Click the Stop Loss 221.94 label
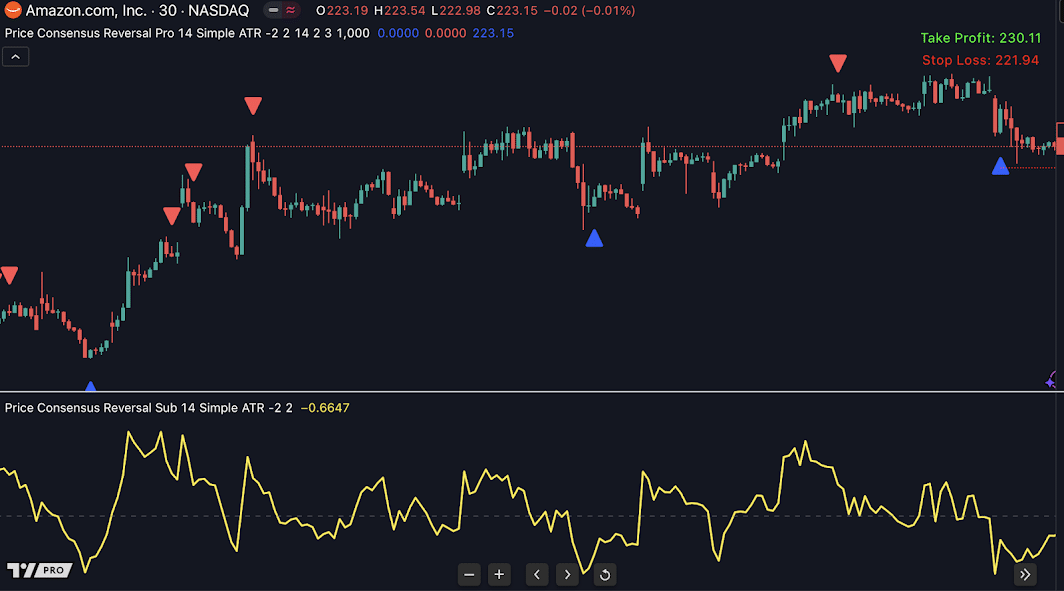The width and height of the screenshot is (1064, 591). 980,61
